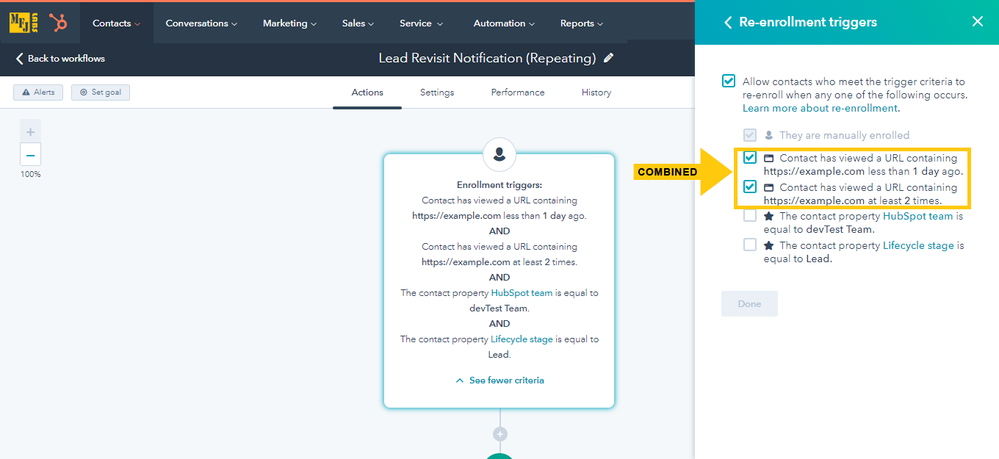Viewport: 999px width, 459px height.
Task: Open the Sales dropdown menu
Action: (358, 24)
